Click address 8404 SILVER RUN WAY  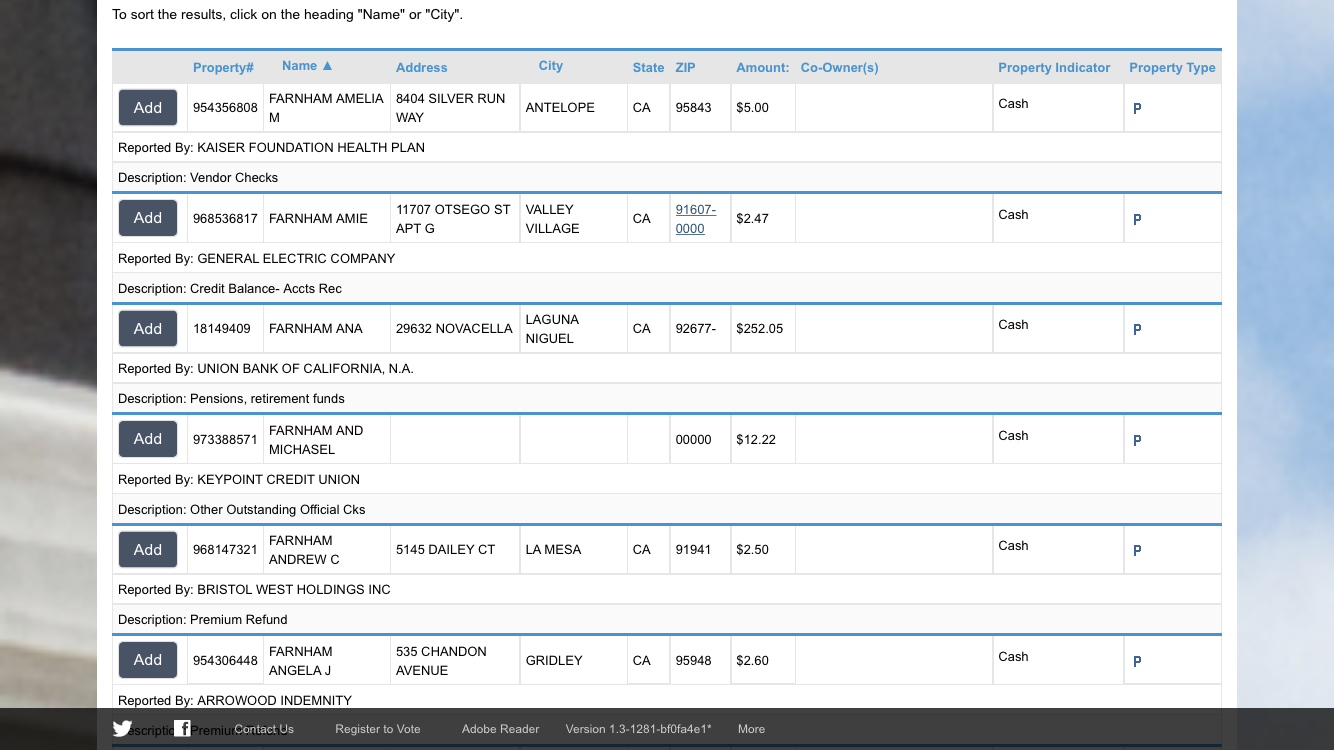451,108
